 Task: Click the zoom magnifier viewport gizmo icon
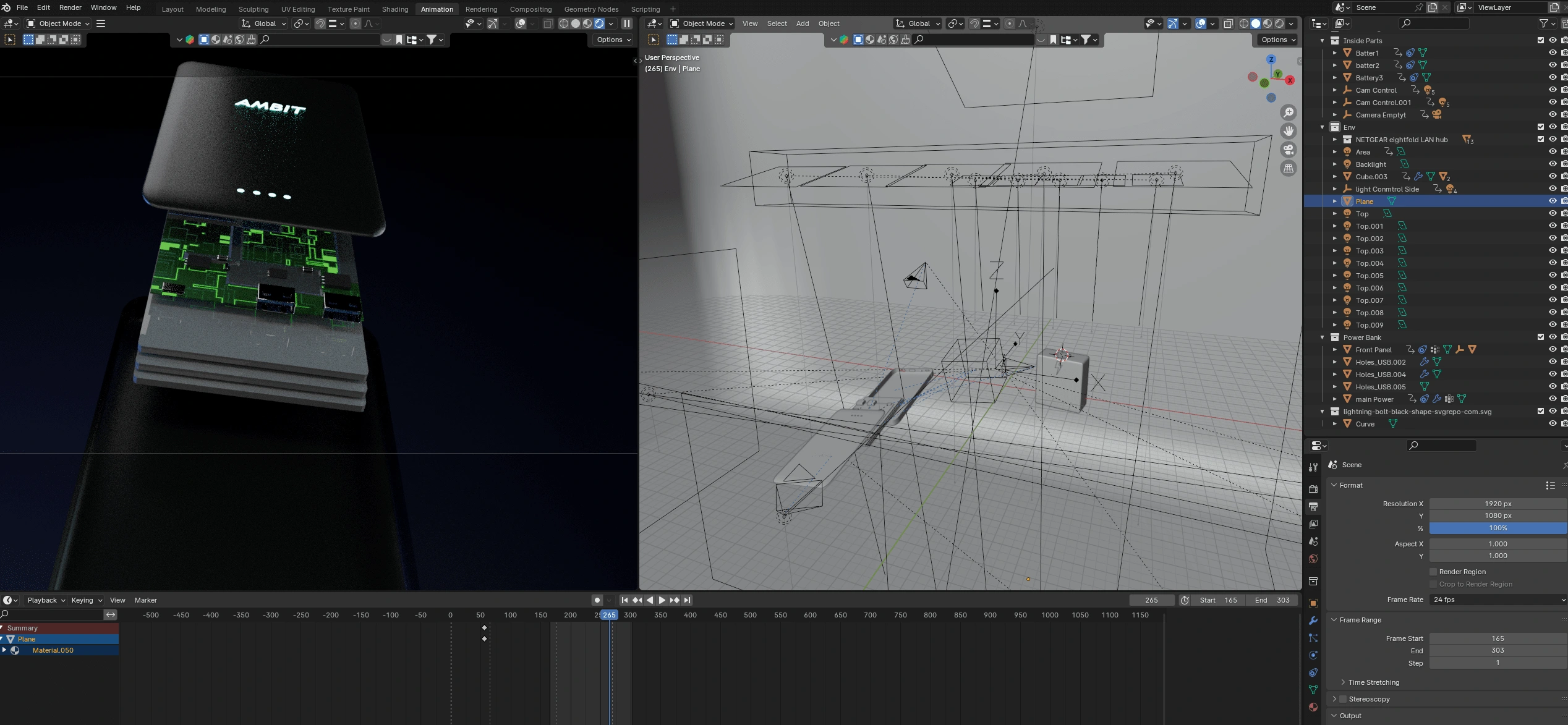[x=1289, y=112]
